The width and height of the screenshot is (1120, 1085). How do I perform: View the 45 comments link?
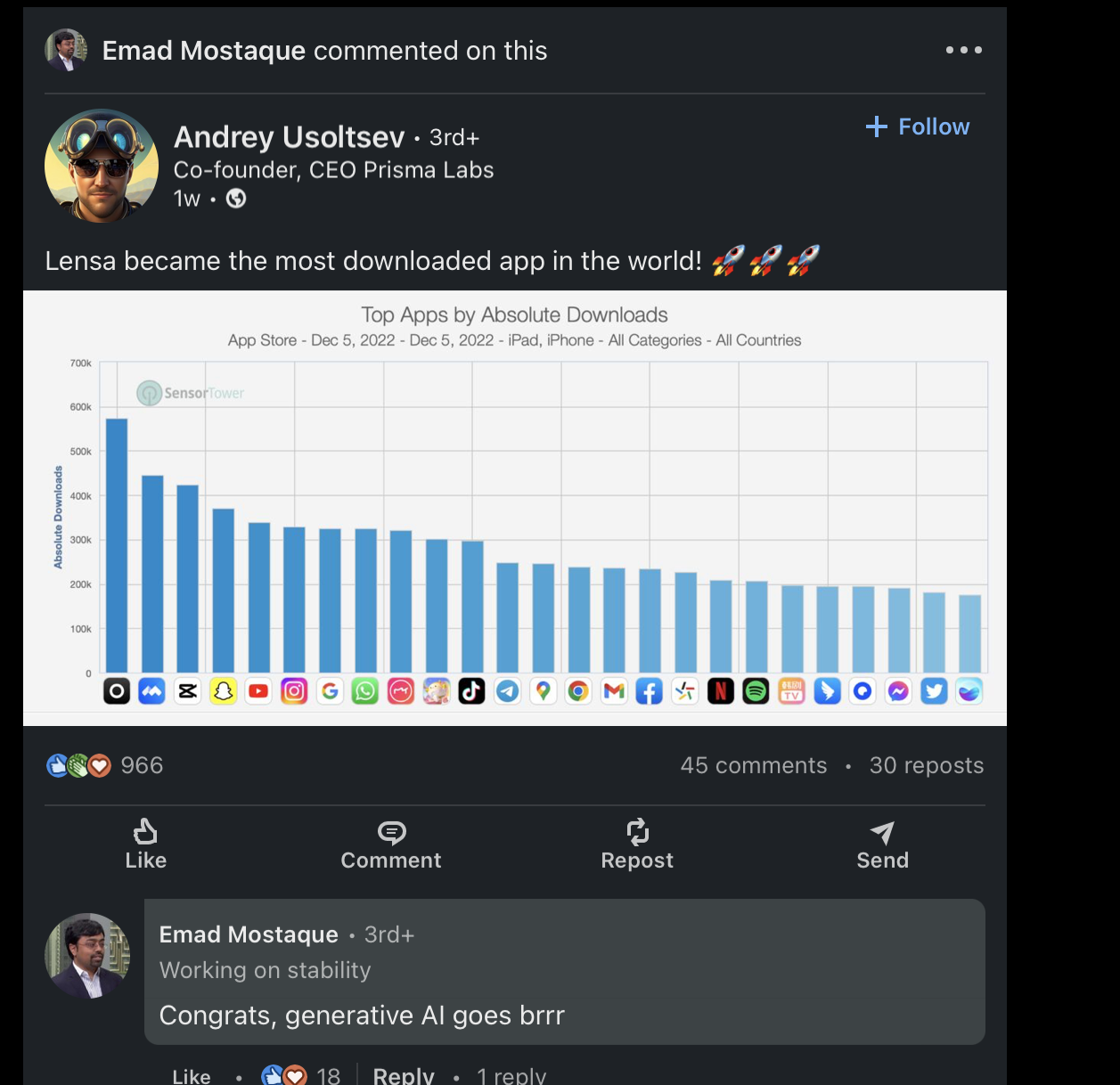(754, 765)
